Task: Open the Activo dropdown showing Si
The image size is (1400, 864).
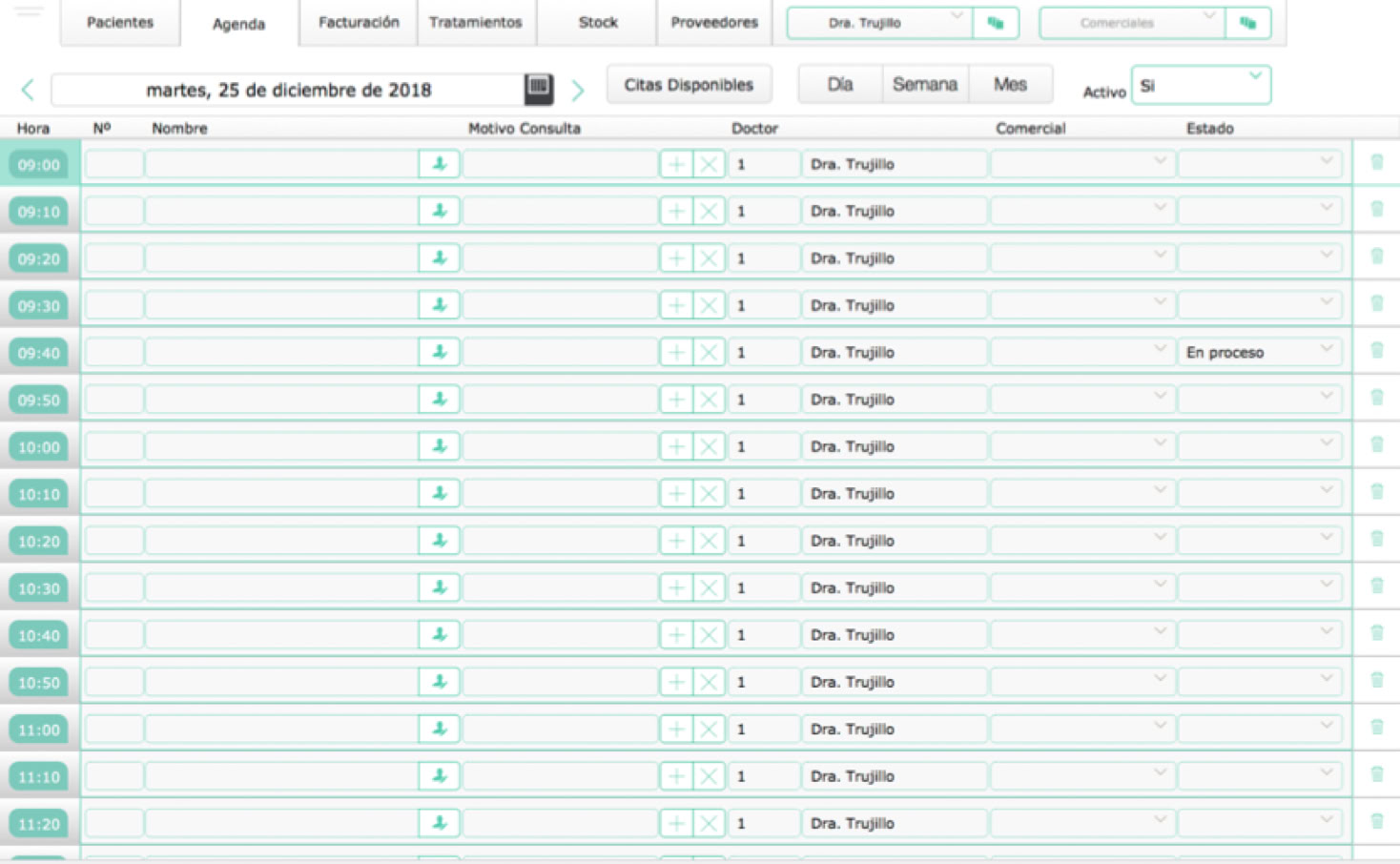Action: (1201, 86)
